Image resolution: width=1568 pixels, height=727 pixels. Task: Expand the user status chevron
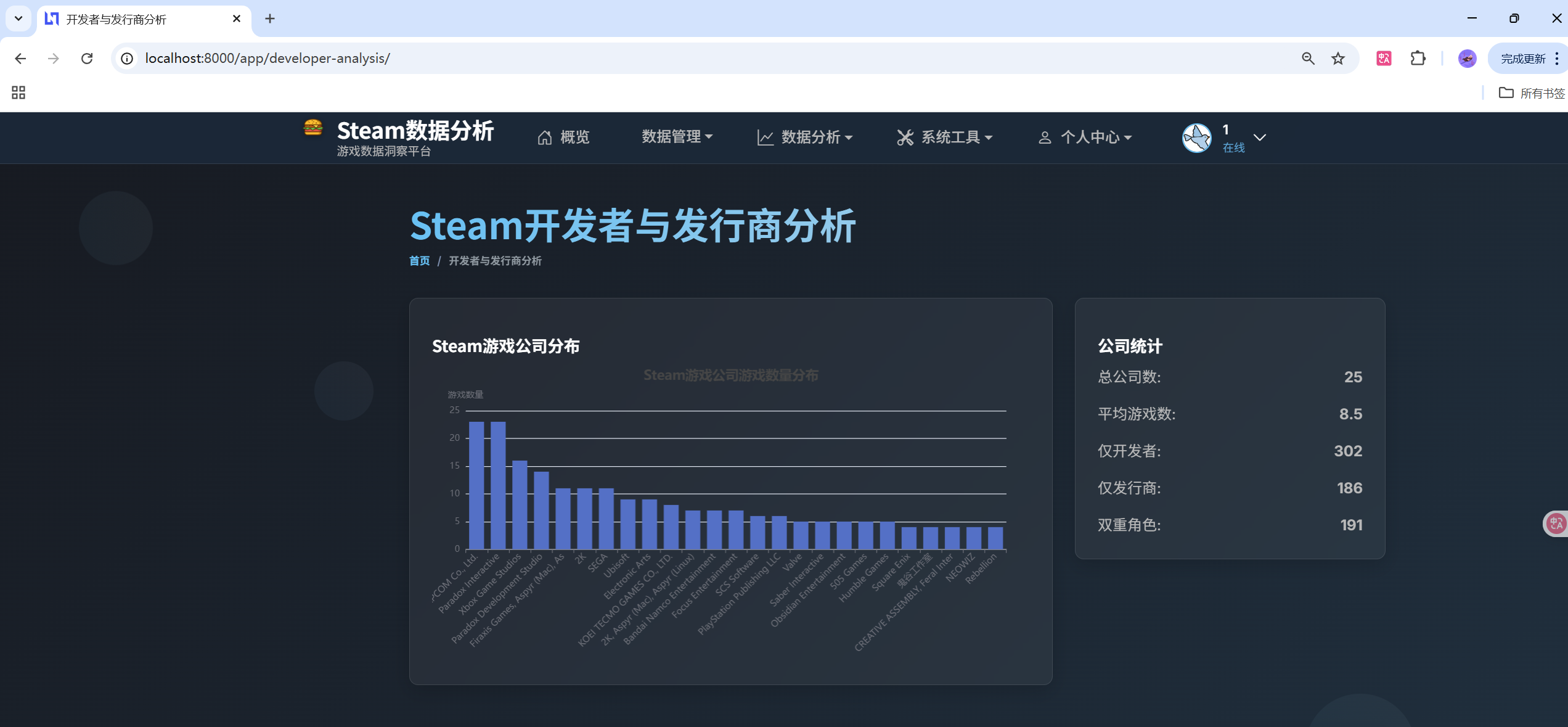[x=1260, y=138]
